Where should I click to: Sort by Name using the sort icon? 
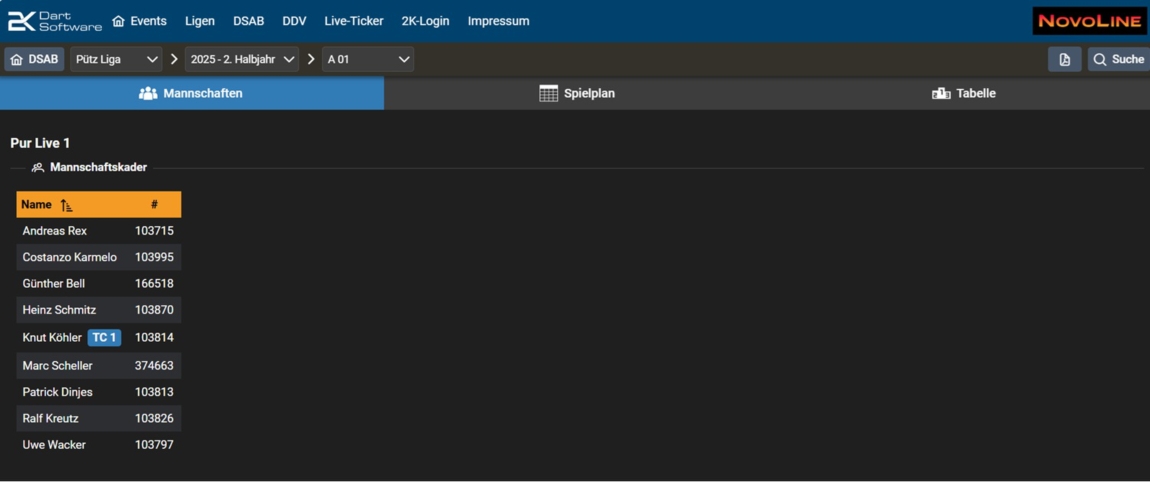[66, 205]
